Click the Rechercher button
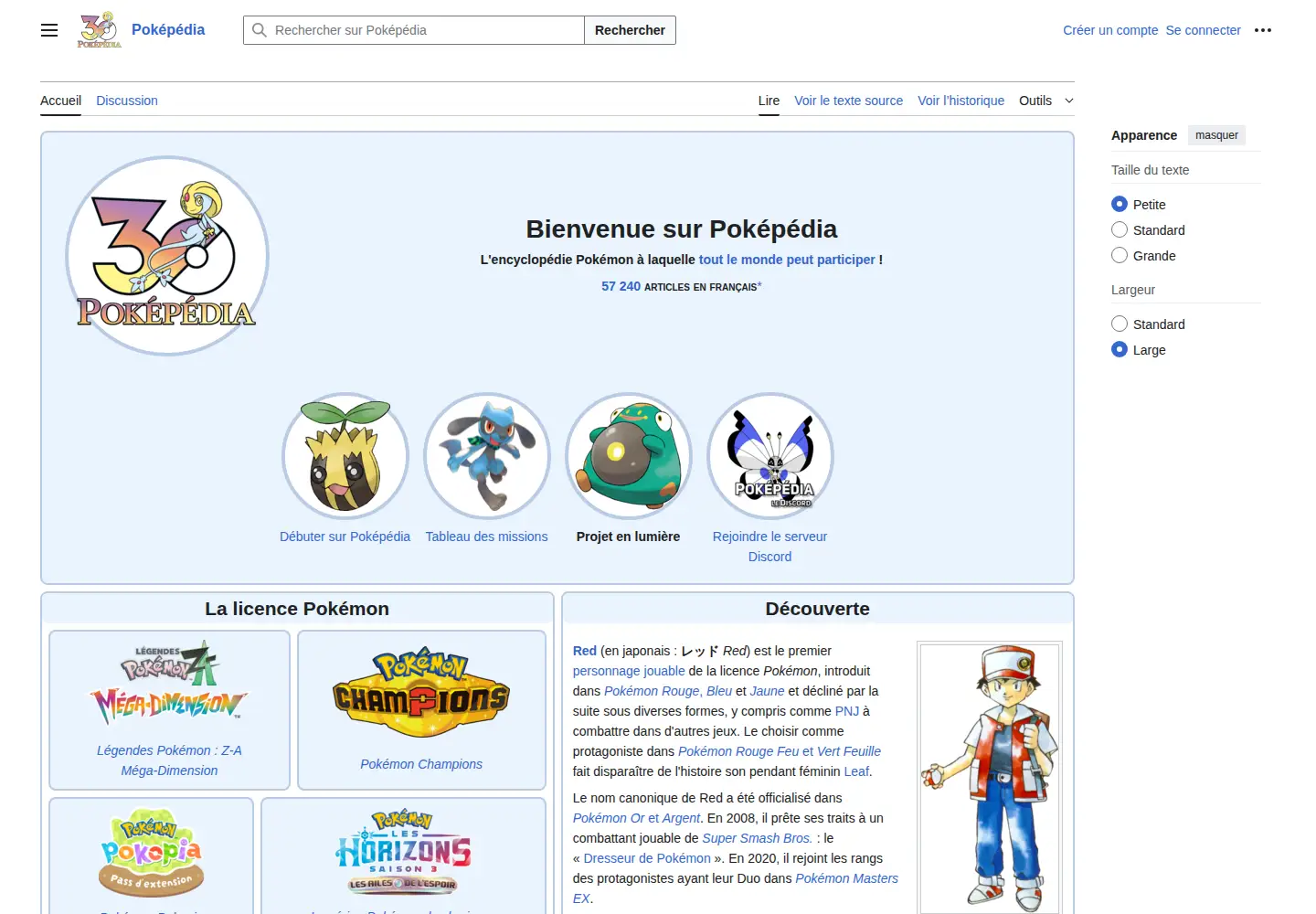1316x914 pixels. [630, 30]
